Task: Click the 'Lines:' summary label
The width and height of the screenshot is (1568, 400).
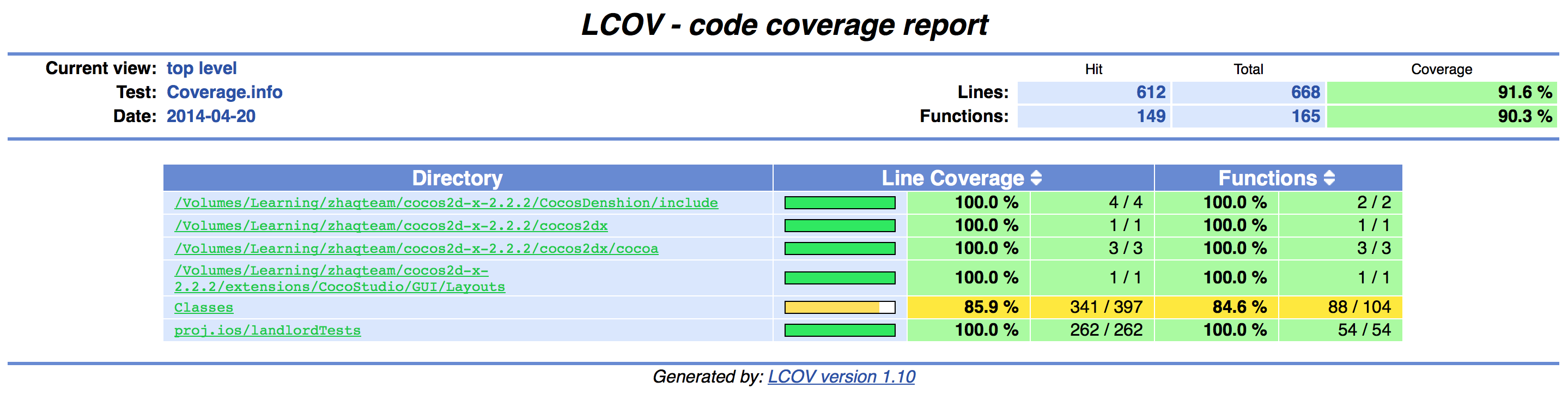Action: [983, 93]
